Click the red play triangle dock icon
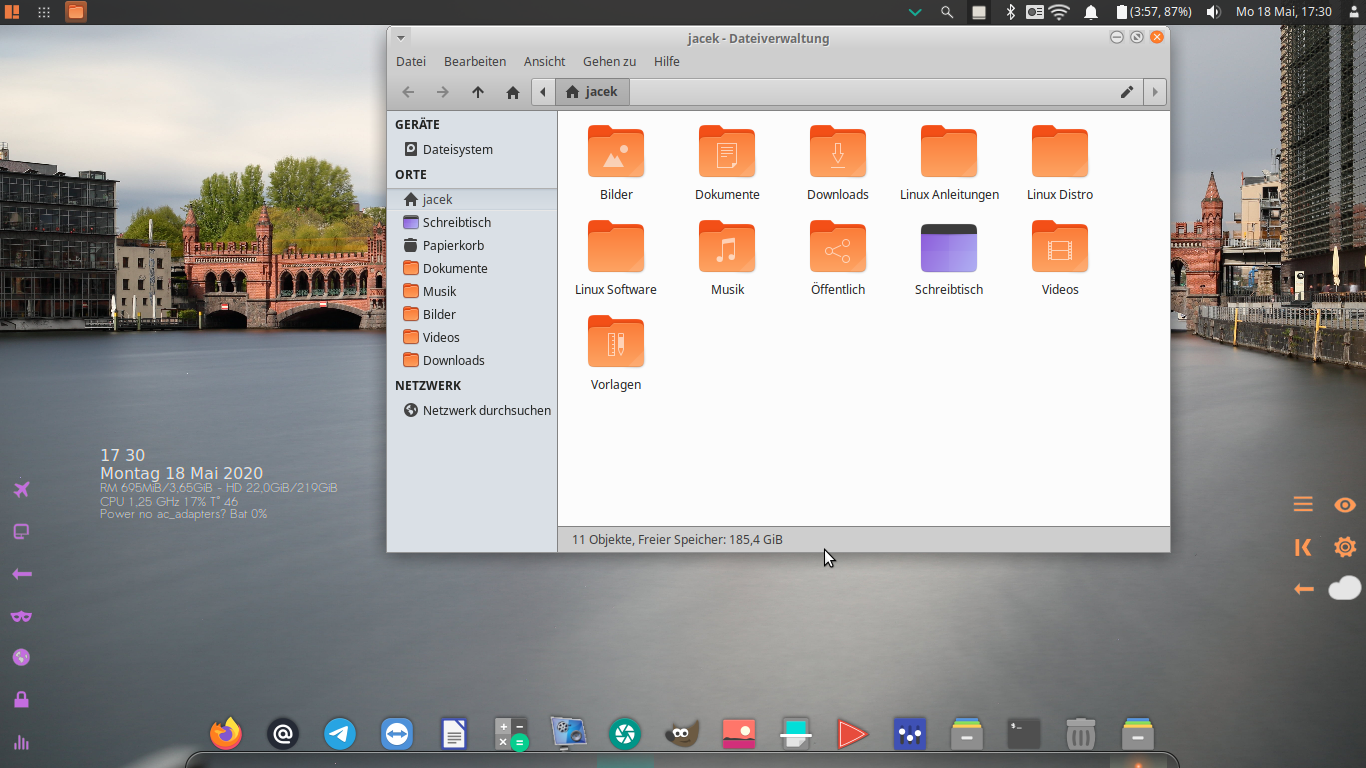 point(852,734)
